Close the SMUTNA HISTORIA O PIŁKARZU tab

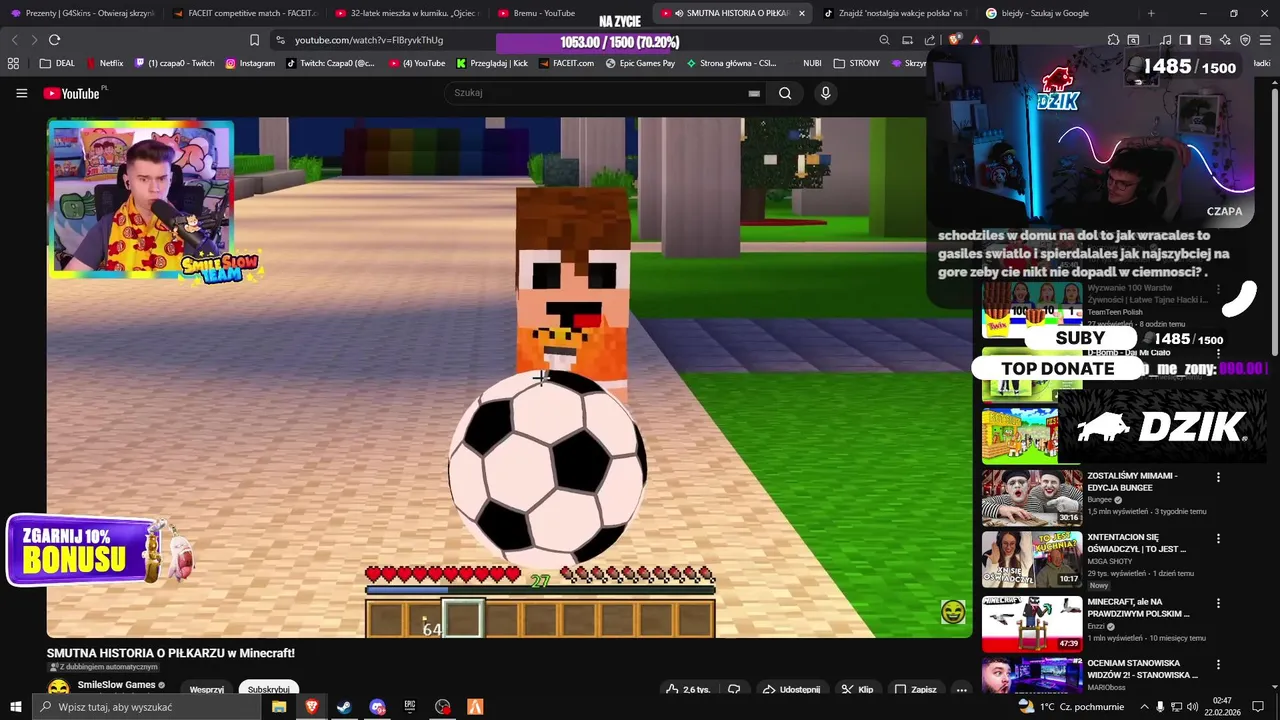click(x=801, y=13)
